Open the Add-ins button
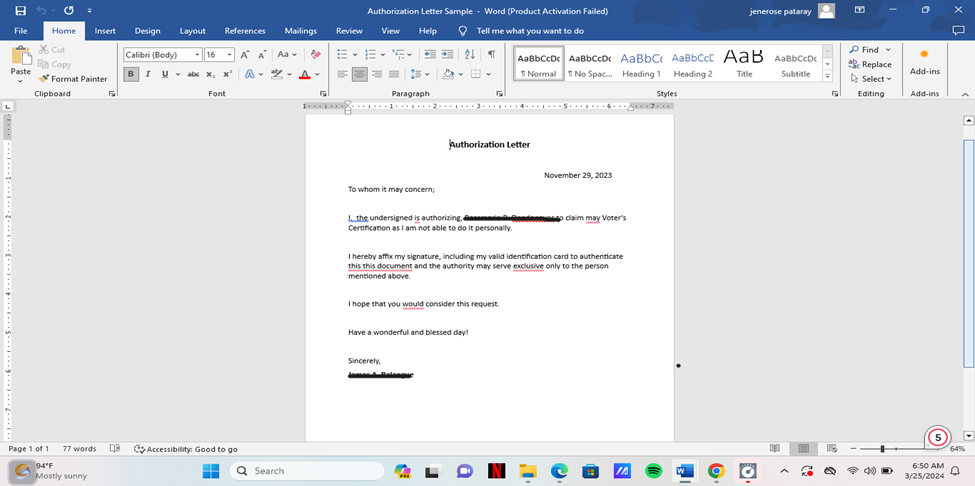 click(x=925, y=63)
